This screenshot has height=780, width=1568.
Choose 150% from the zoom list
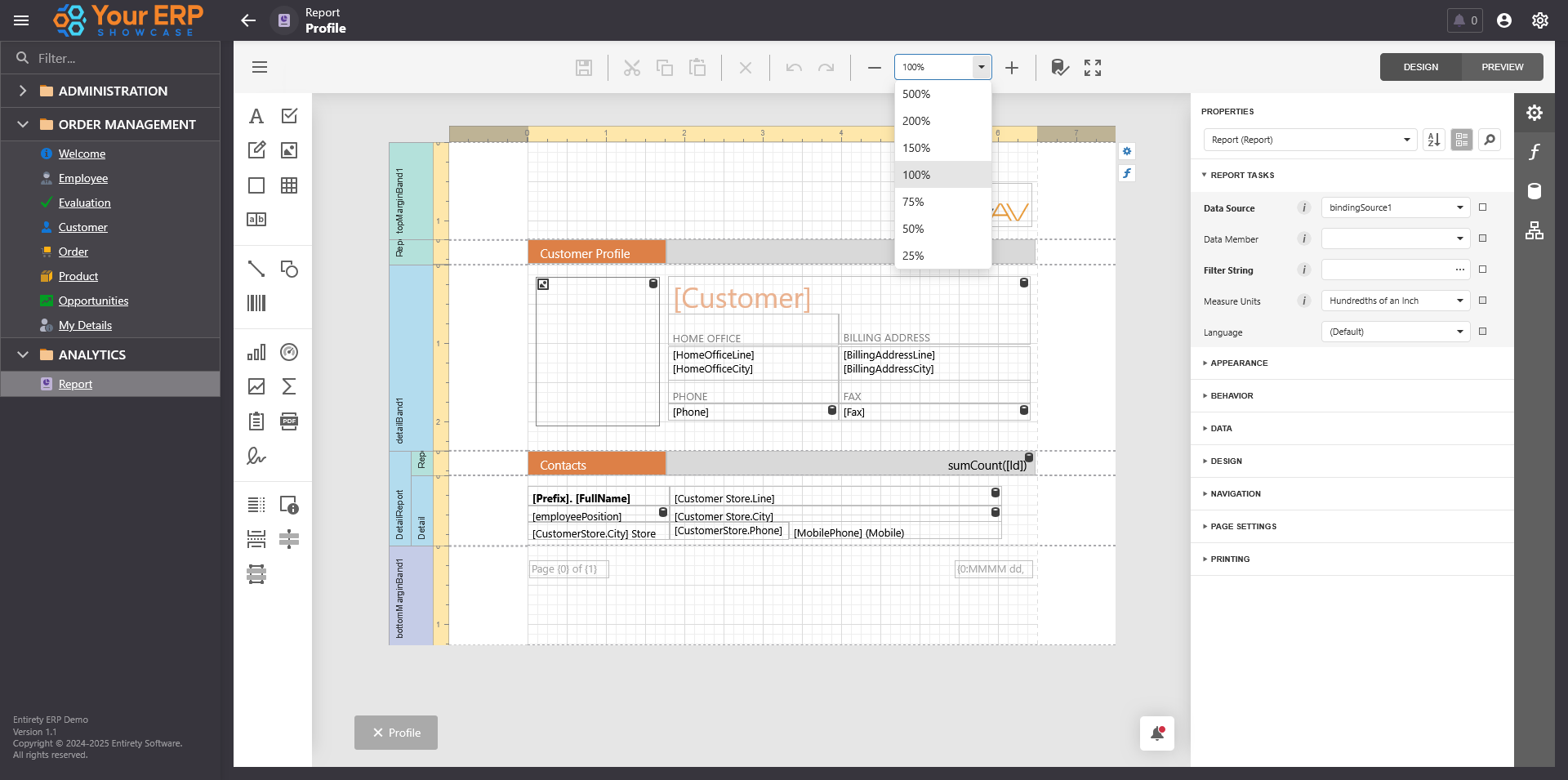click(916, 148)
